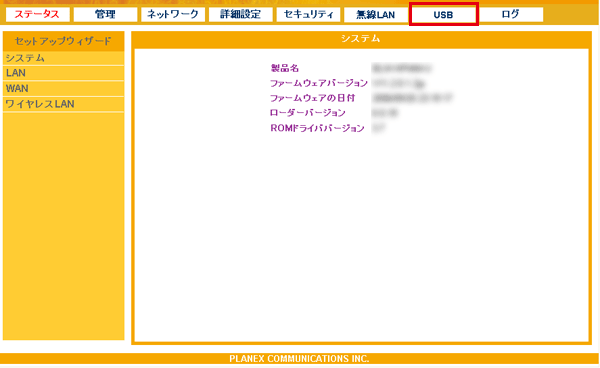Click the システム panel header
Viewport: 600px width, 368px height.
tap(361, 39)
